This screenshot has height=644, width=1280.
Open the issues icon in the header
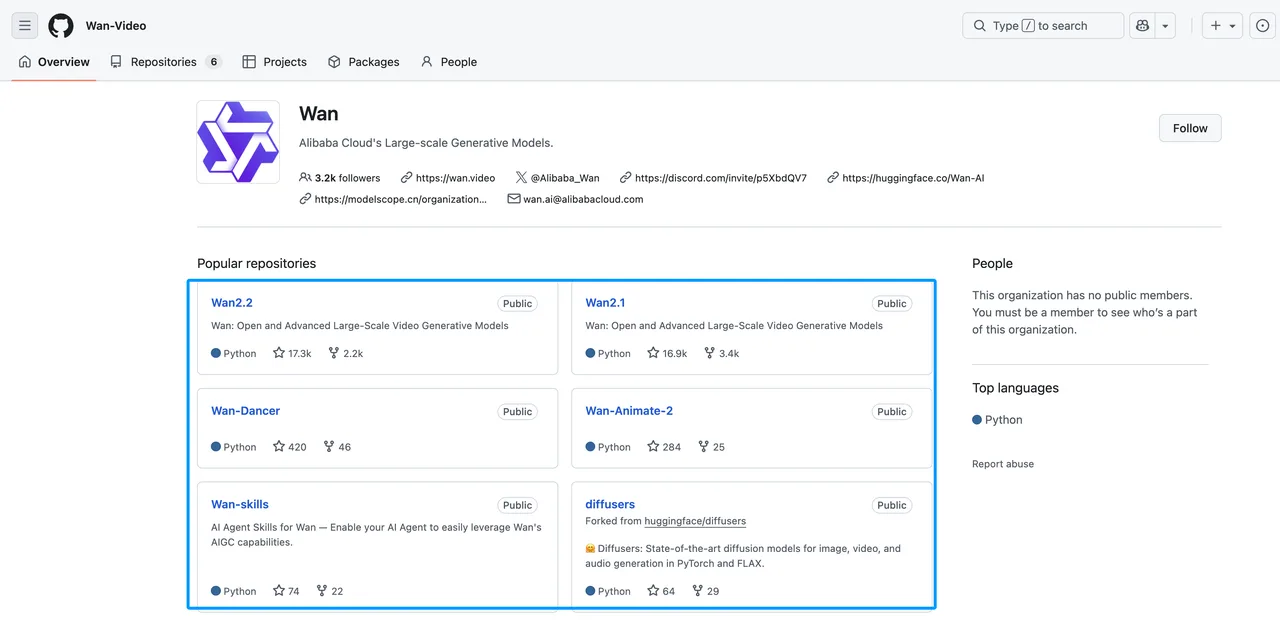pyautogui.click(x=1262, y=26)
